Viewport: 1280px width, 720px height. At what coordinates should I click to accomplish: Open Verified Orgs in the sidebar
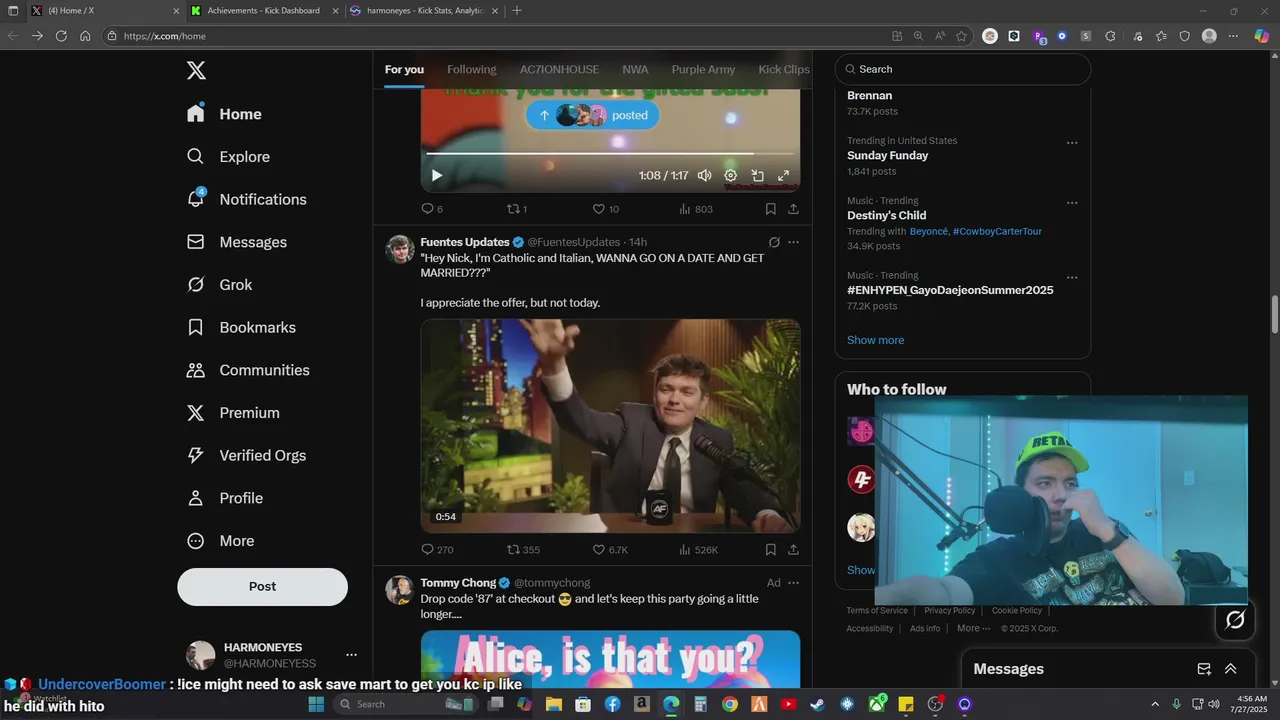click(247, 455)
